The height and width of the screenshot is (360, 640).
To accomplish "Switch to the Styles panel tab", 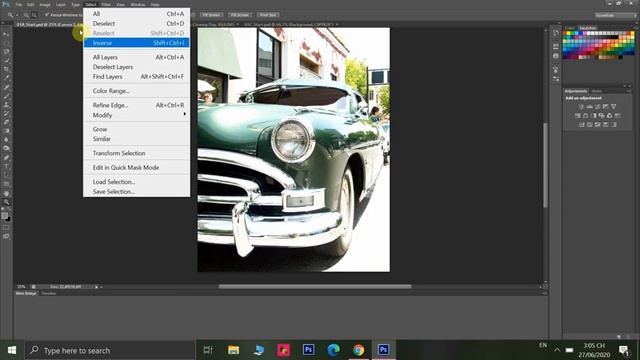I will [x=597, y=91].
